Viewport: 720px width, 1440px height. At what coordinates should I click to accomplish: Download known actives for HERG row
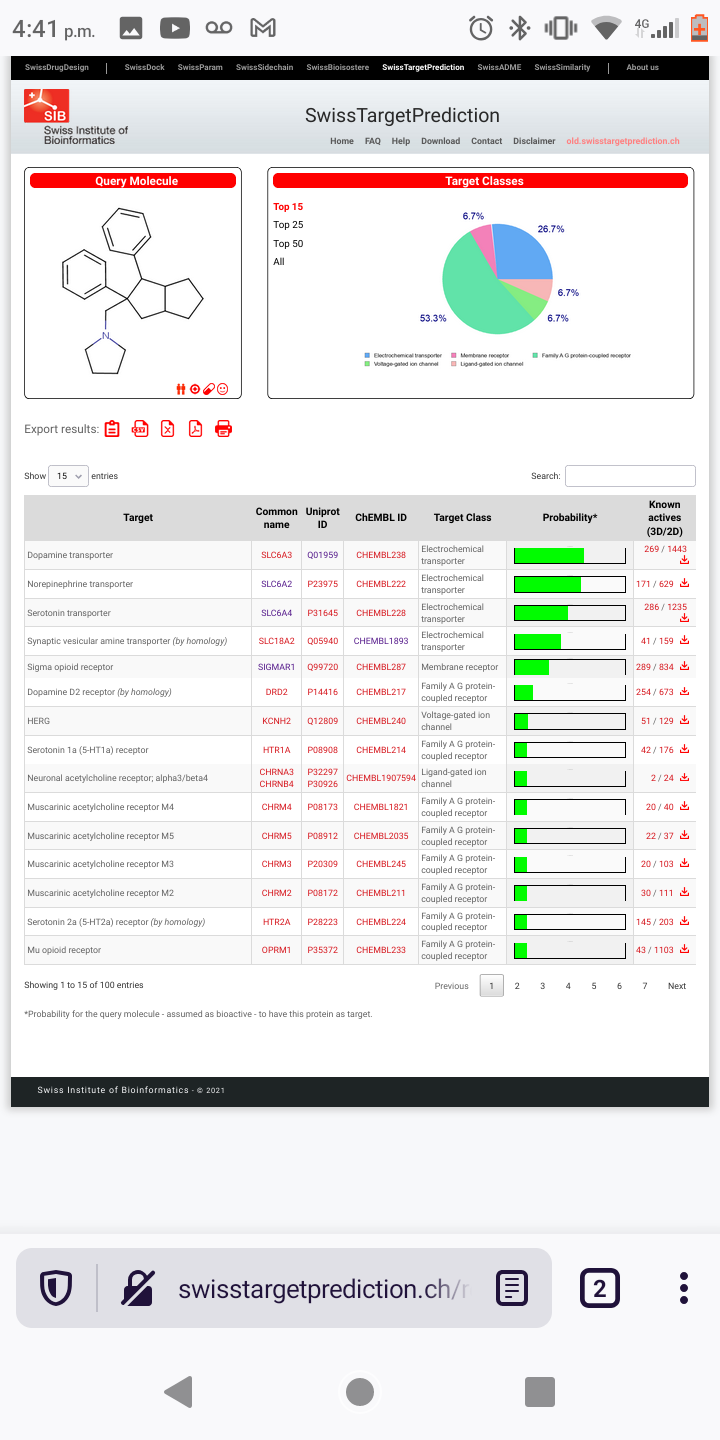[685, 721]
